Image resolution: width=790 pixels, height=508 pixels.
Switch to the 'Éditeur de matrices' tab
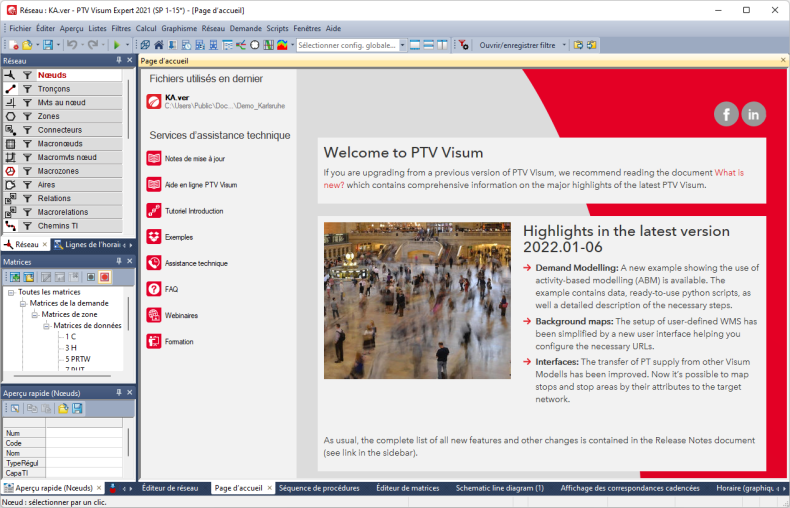407,488
